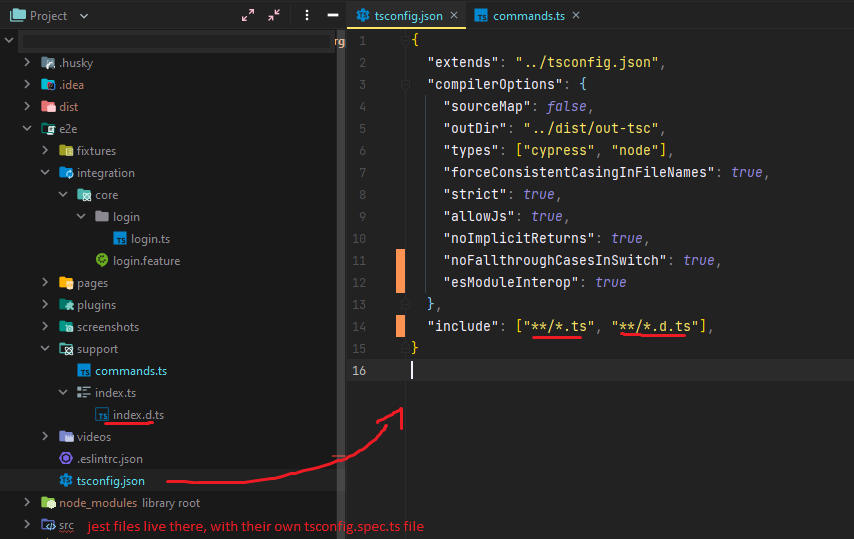Screen dimensions: 854x539
Task: Expand the videos folder
Action: pyautogui.click(x=45, y=436)
